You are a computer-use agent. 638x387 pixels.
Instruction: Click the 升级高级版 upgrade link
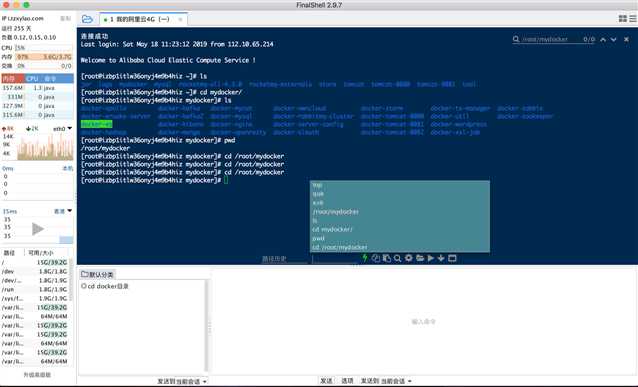37,375
